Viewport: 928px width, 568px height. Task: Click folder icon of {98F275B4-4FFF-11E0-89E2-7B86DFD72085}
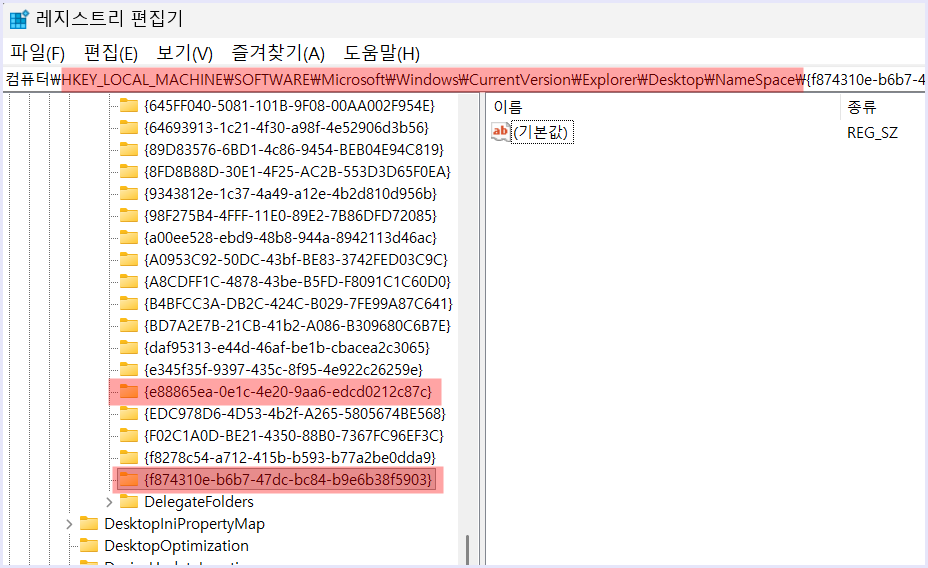tap(128, 215)
